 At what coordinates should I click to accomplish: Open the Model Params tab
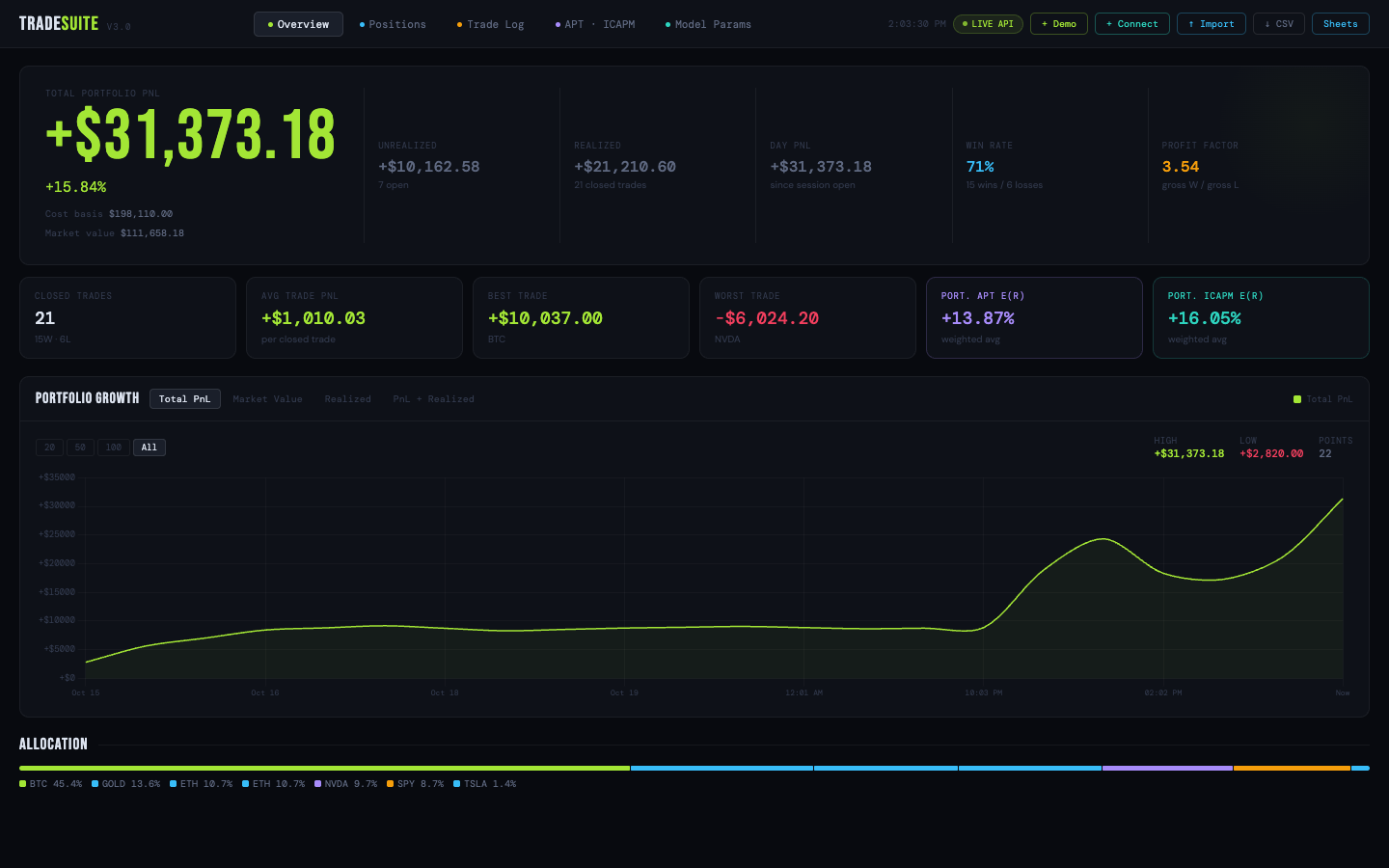(x=708, y=24)
